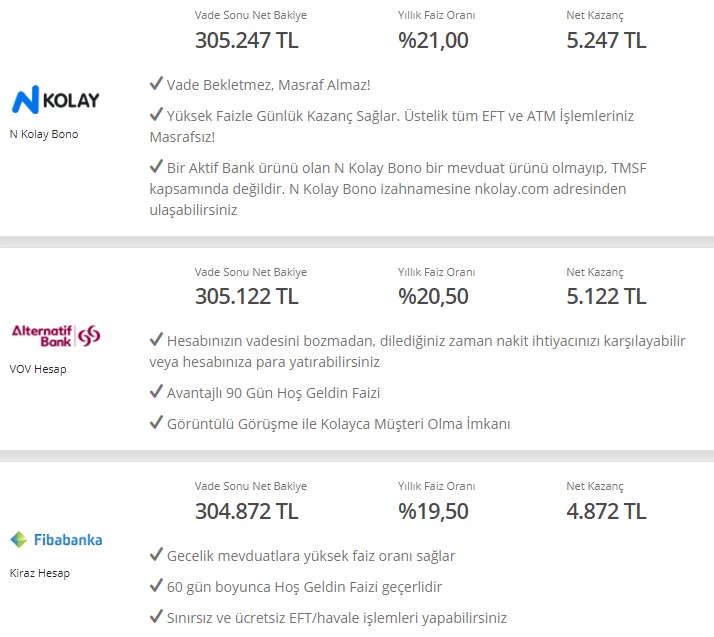Viewport: 714px width, 637px height.
Task: Click the Fibabanka logo
Action: point(56,540)
